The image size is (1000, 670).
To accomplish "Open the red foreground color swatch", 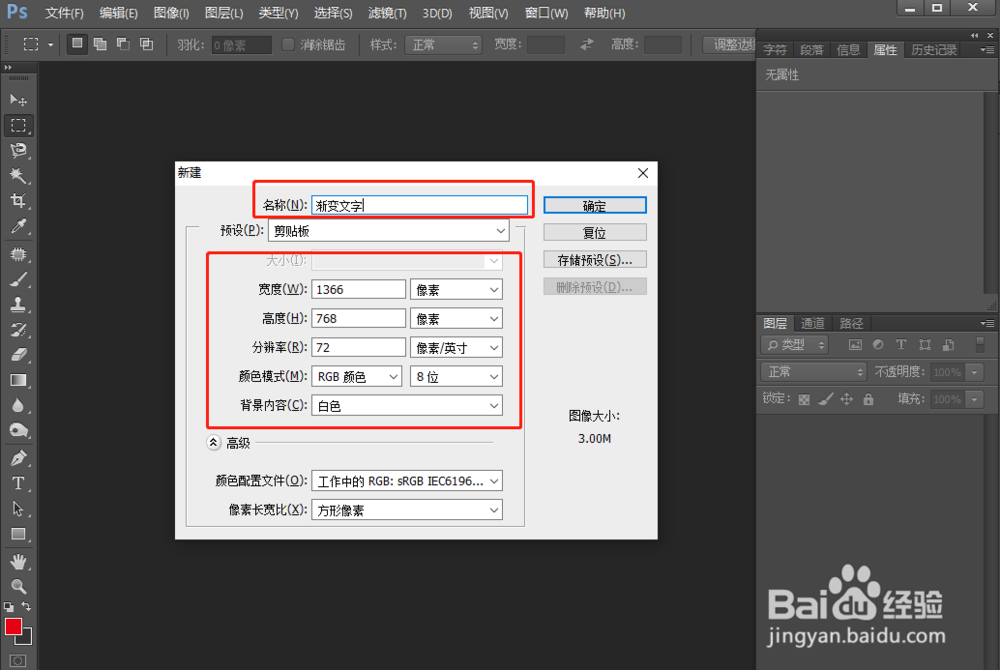I will click(13, 628).
